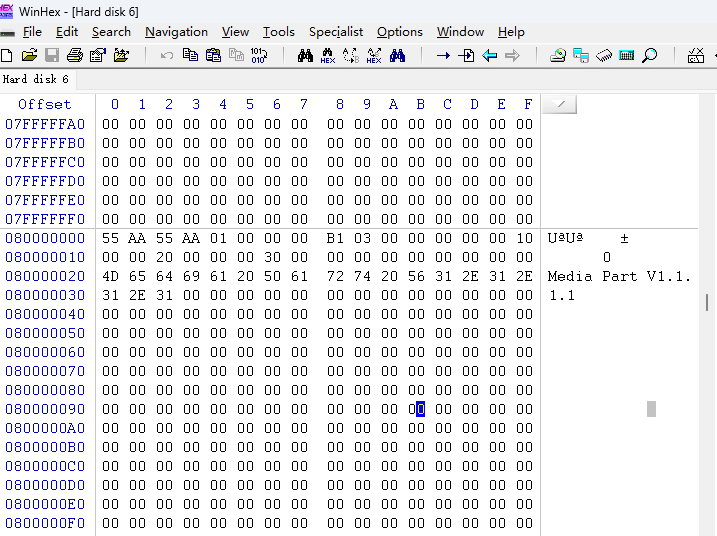This screenshot has height=536, width=717.
Task: Open the Options menu
Action: [400, 32]
